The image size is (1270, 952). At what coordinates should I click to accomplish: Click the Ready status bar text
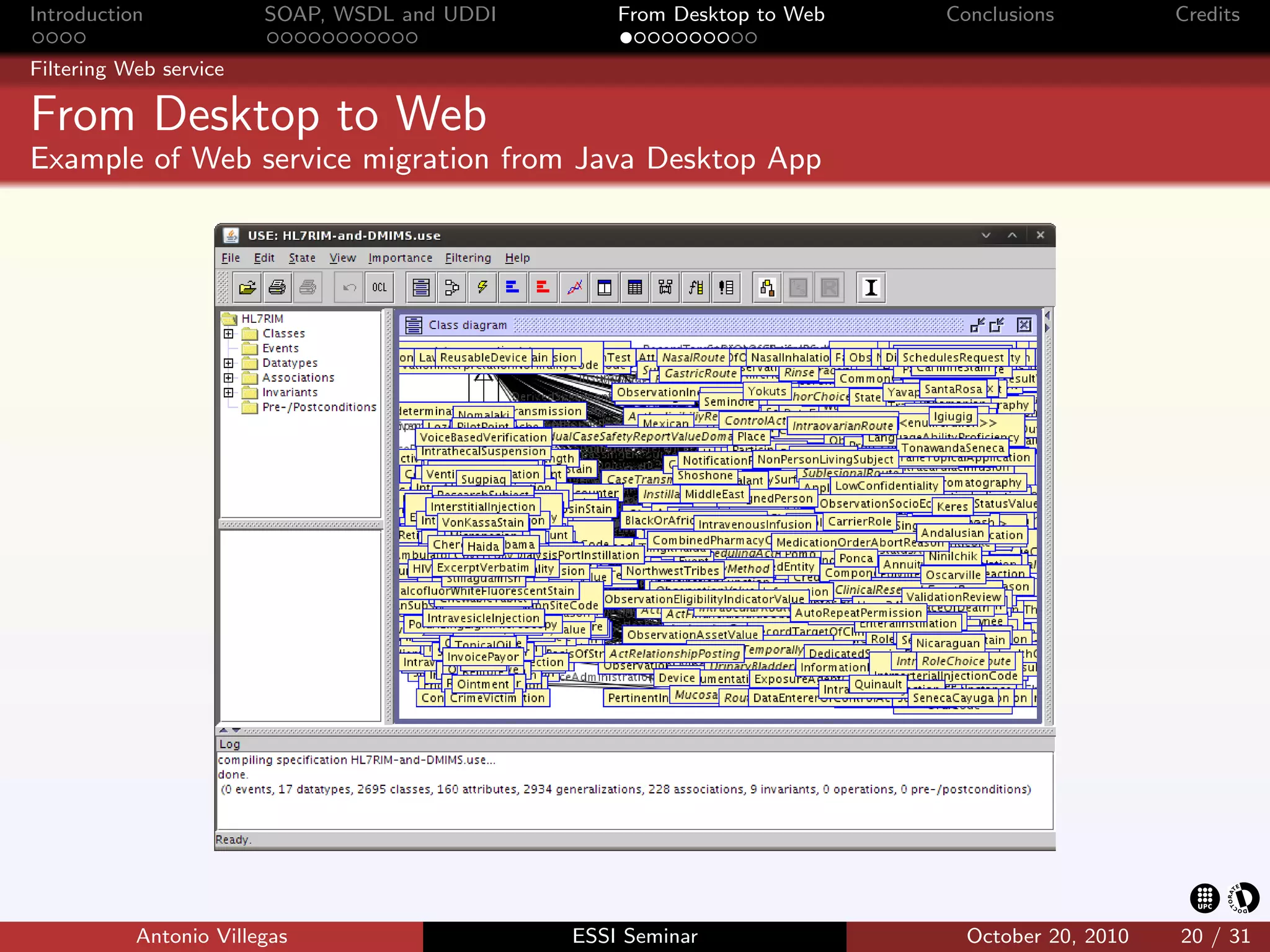point(233,840)
